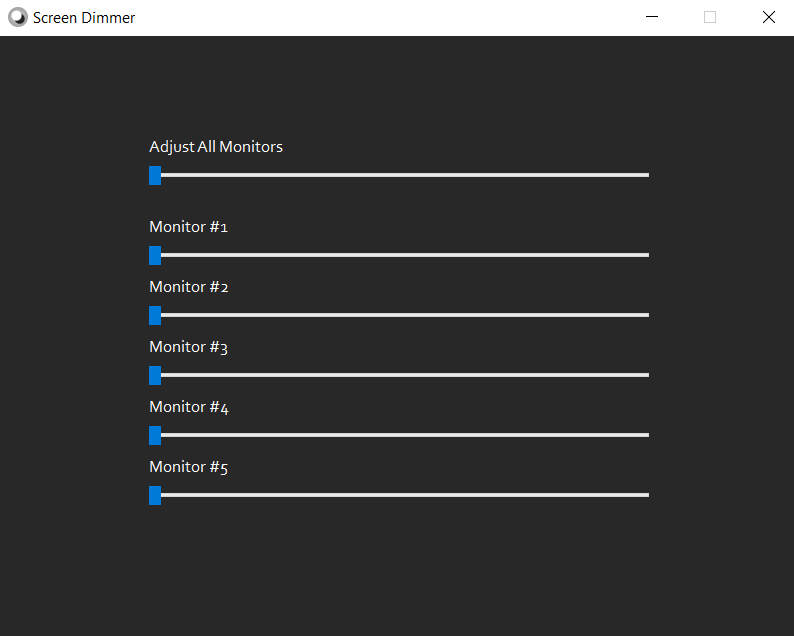
Task: Click the 'Monitor #1' label
Action: click(x=188, y=227)
